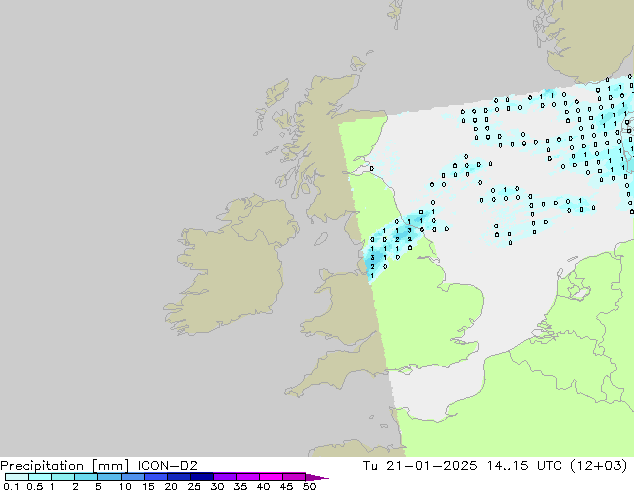The height and width of the screenshot is (490, 634).
Task: Click the 20–25 mm legend swatch
Action: tap(178, 477)
